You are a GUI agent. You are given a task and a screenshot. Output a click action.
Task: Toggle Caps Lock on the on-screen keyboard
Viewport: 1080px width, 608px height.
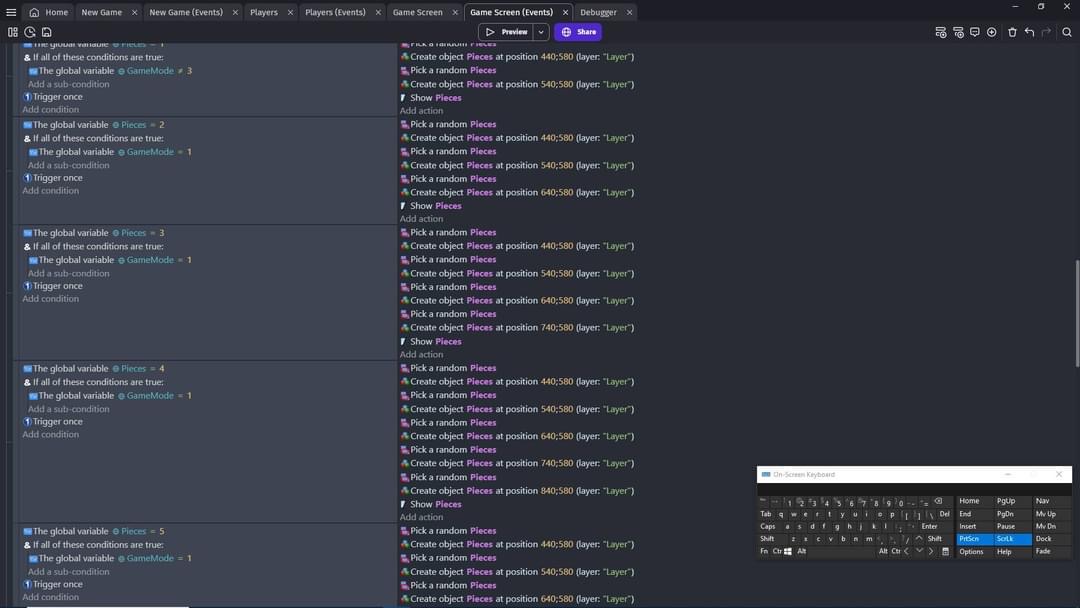pos(768,526)
